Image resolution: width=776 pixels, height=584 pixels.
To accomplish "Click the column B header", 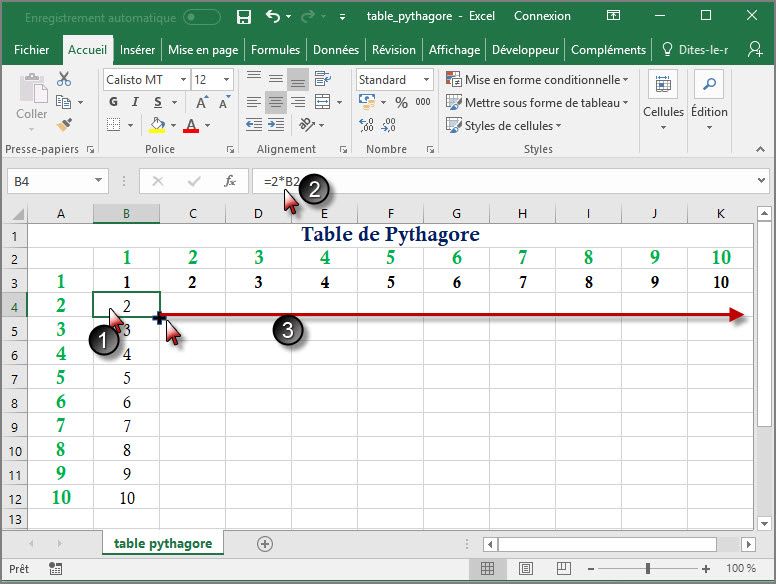I will (x=126, y=214).
